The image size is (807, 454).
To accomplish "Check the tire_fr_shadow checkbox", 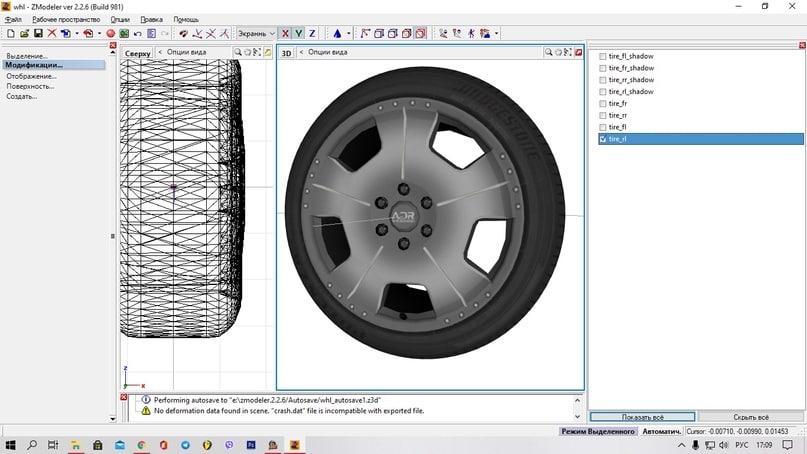I will [603, 68].
